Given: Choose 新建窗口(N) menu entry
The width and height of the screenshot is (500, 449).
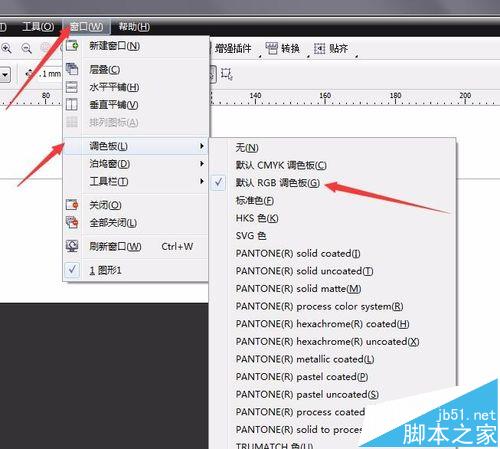Looking at the screenshot, I should point(114,46).
